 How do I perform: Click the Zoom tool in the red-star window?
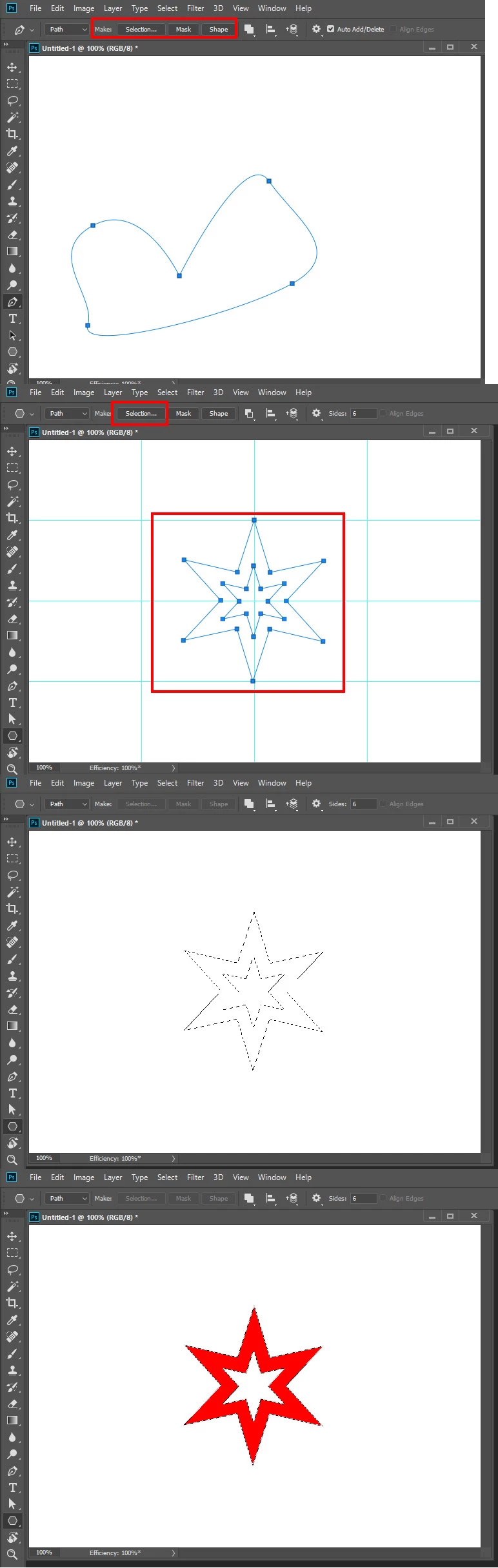coord(12,1554)
